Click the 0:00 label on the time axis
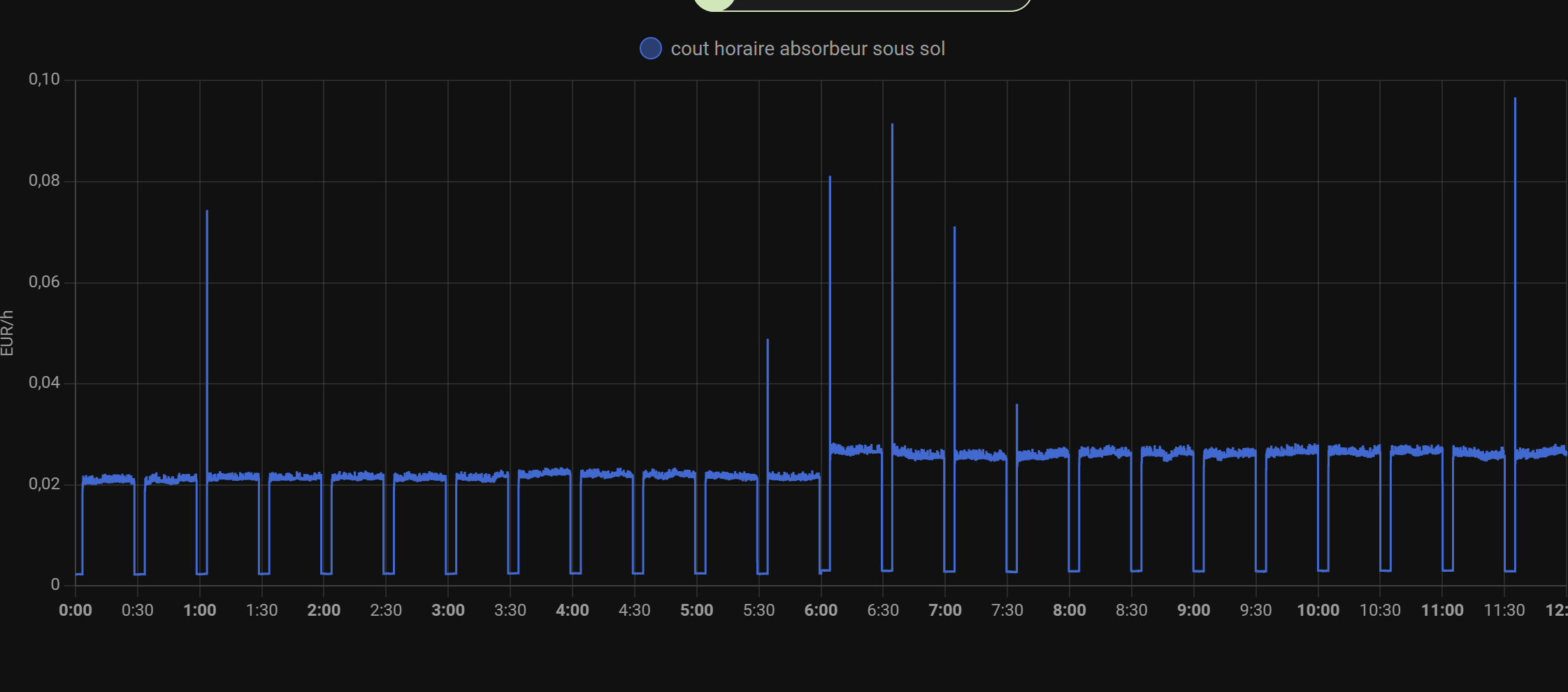 click(x=75, y=610)
